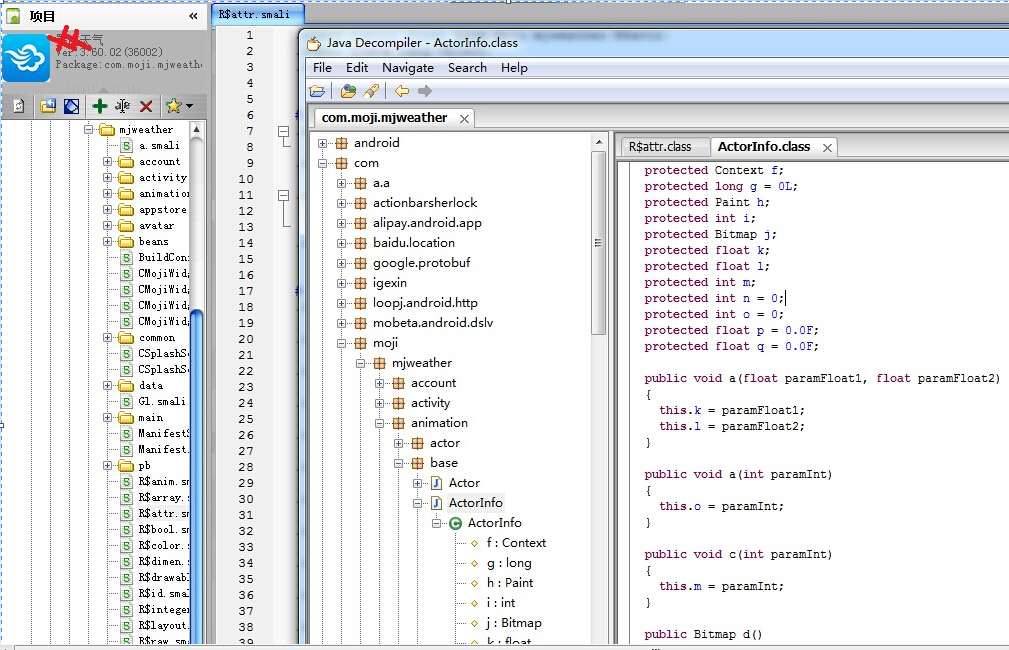The image size is (1009, 650).
Task: Open the File menu in Java Decompiler
Action: (x=322, y=68)
